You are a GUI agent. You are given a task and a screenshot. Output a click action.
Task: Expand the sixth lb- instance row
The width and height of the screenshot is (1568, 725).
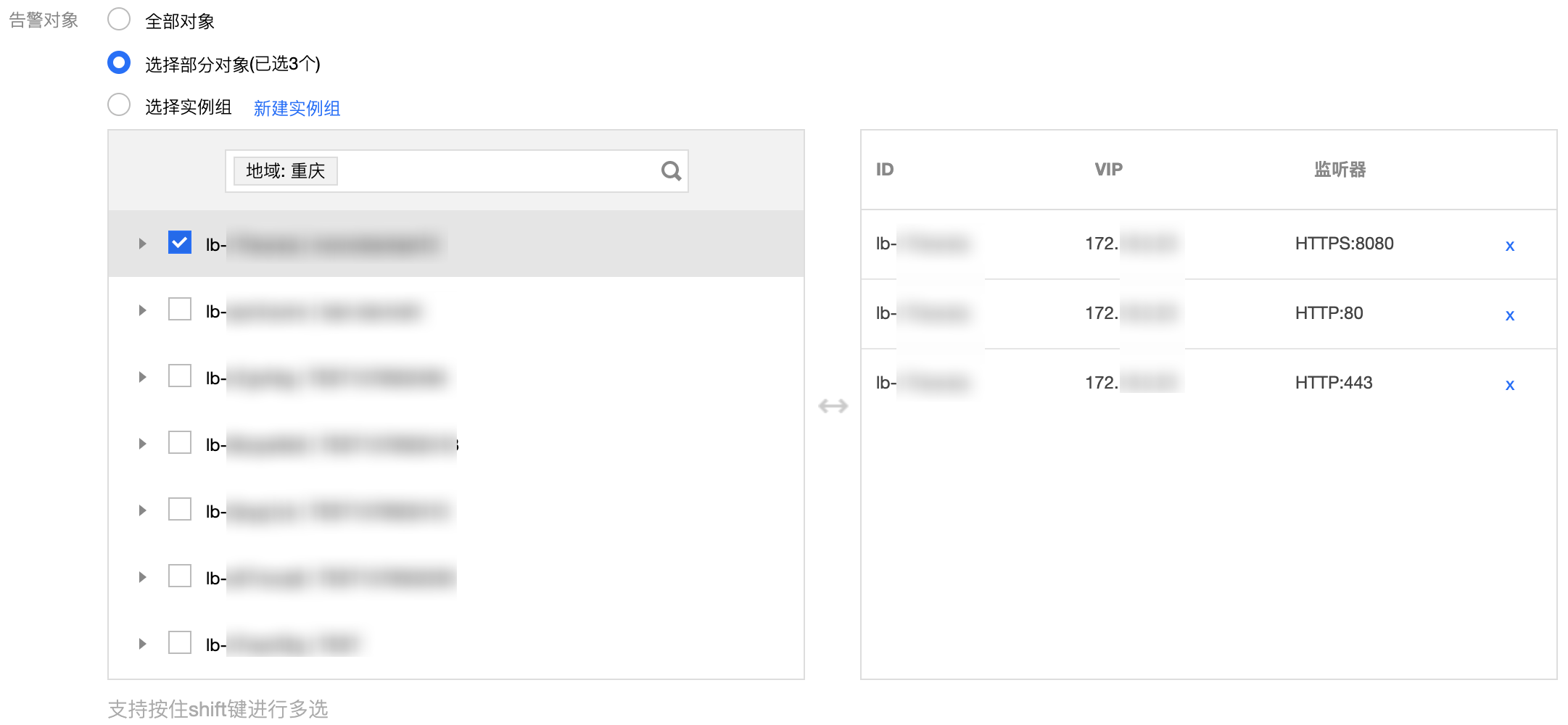(142, 577)
